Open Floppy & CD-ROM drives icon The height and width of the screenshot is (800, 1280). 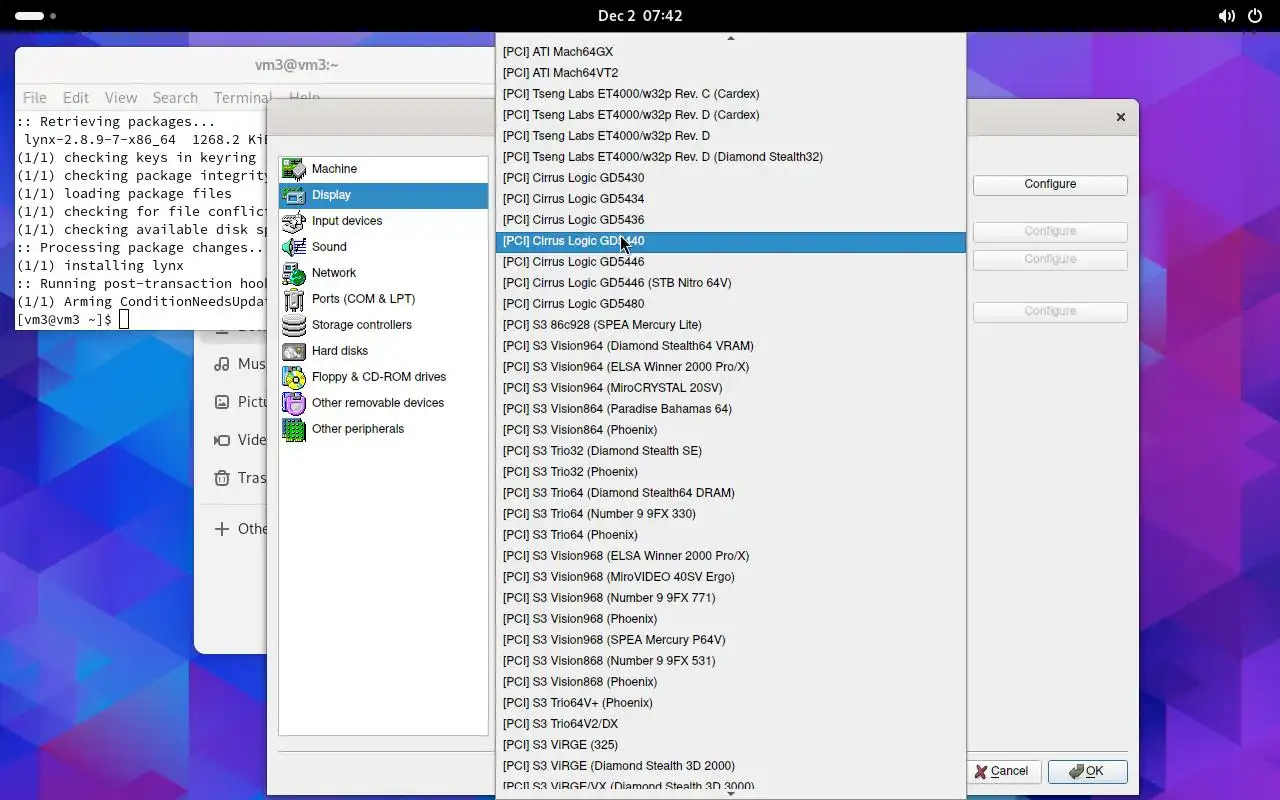point(293,377)
